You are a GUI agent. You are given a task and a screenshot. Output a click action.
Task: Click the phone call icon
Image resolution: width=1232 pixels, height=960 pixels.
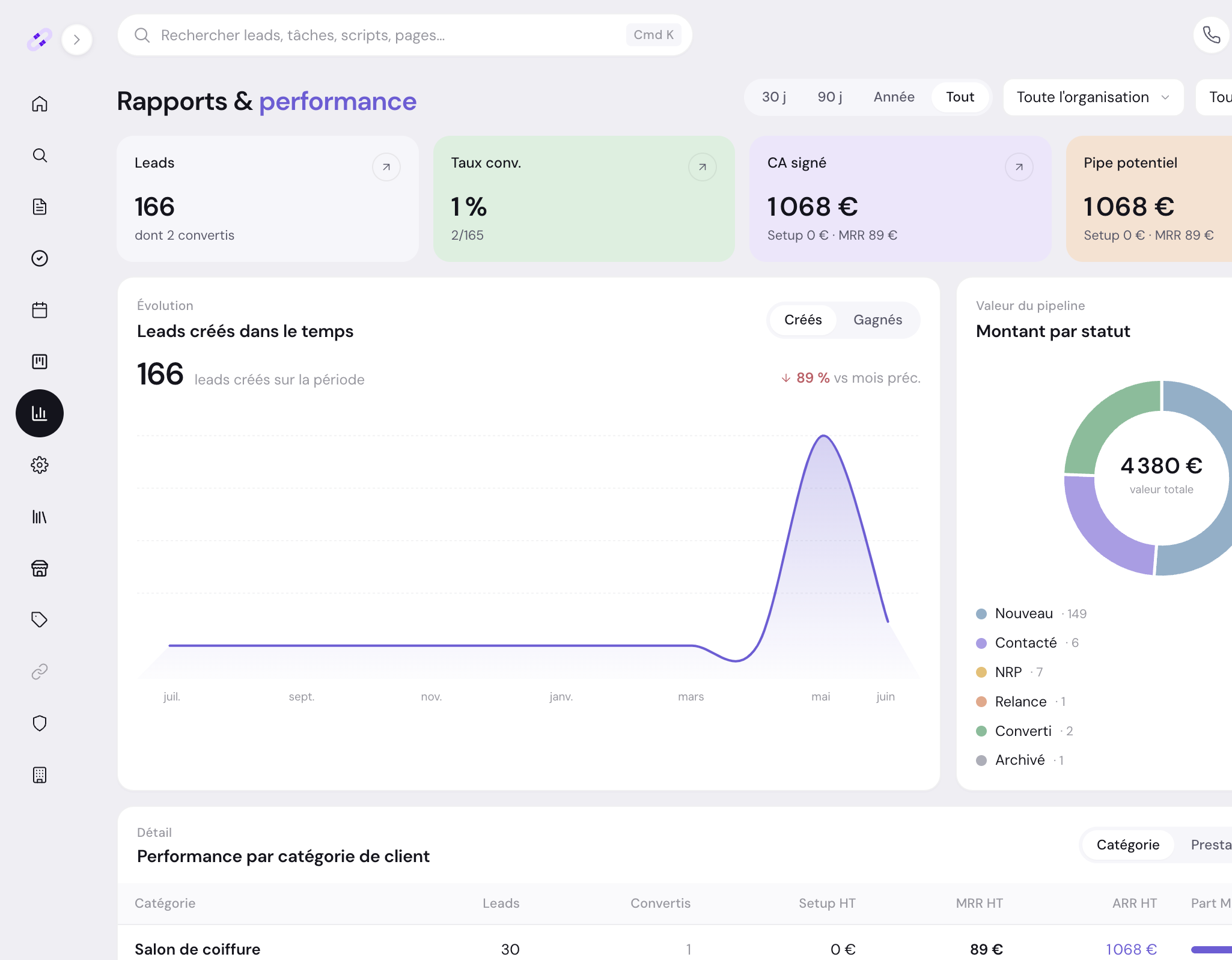coord(1212,35)
